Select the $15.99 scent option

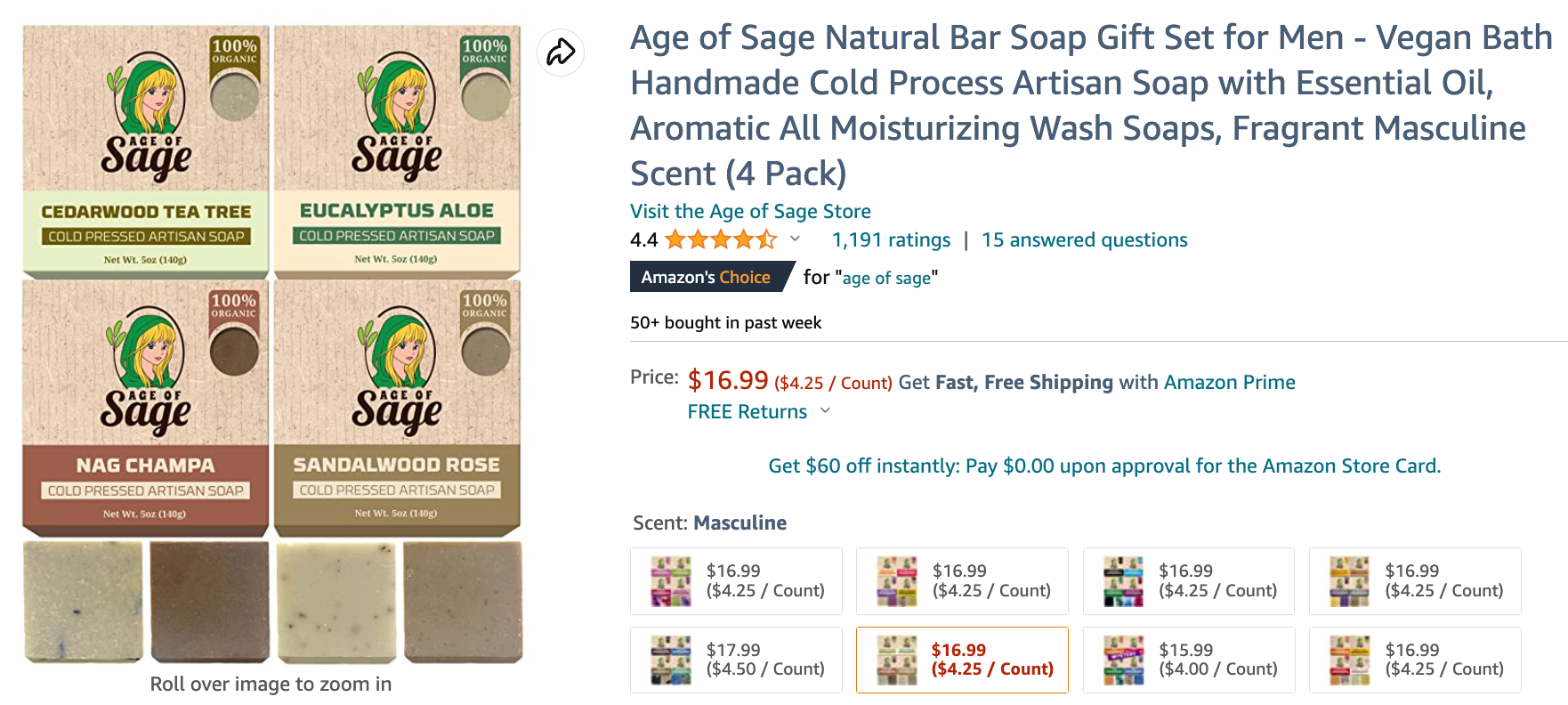(1188, 660)
